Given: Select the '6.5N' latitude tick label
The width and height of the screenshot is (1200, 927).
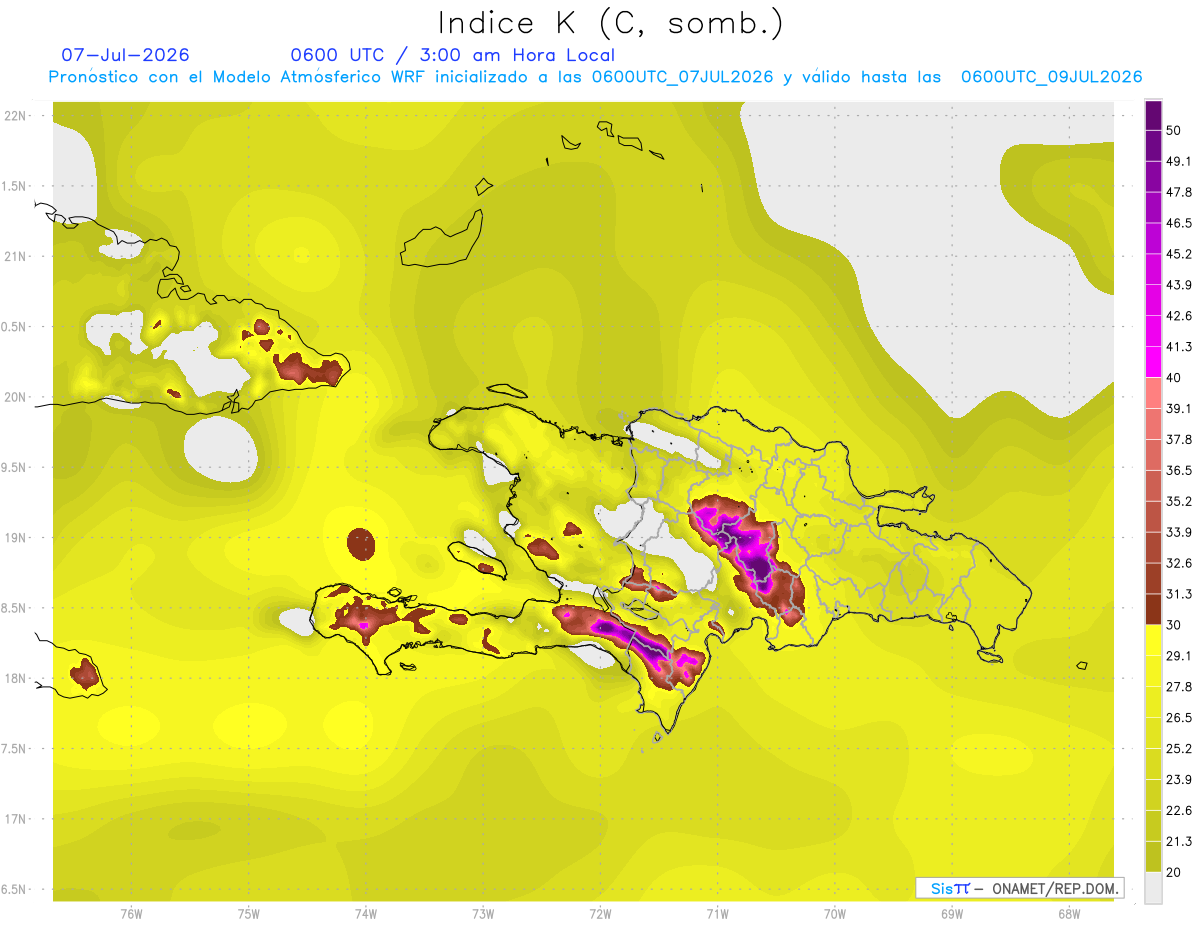Looking at the screenshot, I should coord(15,890).
